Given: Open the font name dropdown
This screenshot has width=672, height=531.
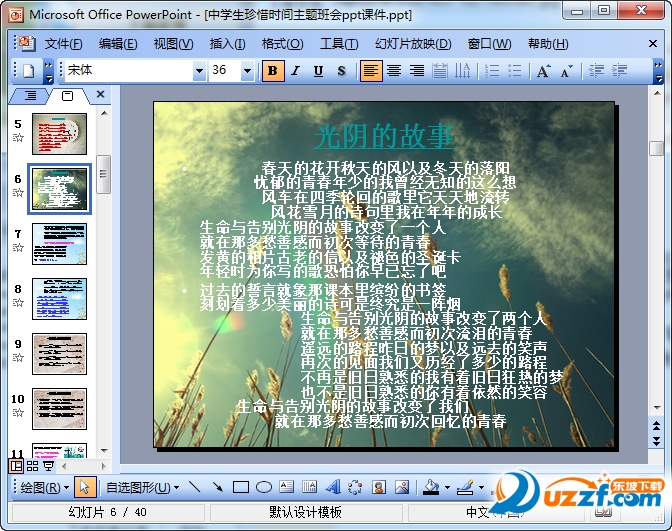Looking at the screenshot, I should click(199, 71).
